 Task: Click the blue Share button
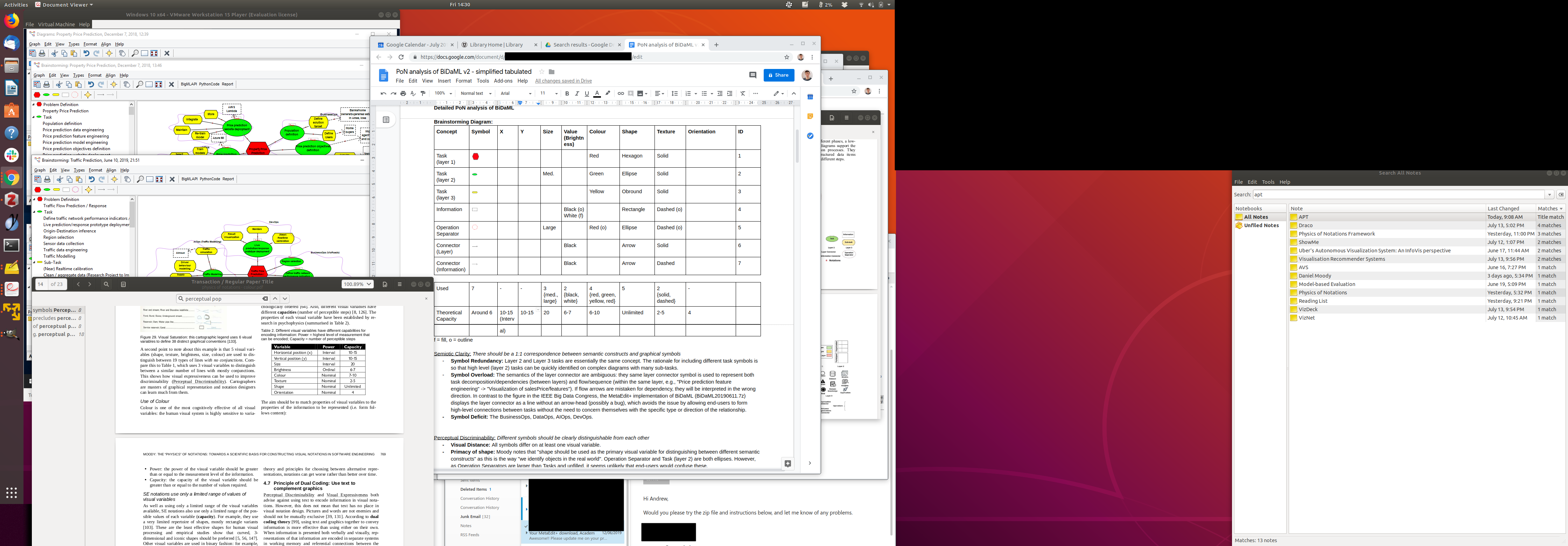click(778, 75)
